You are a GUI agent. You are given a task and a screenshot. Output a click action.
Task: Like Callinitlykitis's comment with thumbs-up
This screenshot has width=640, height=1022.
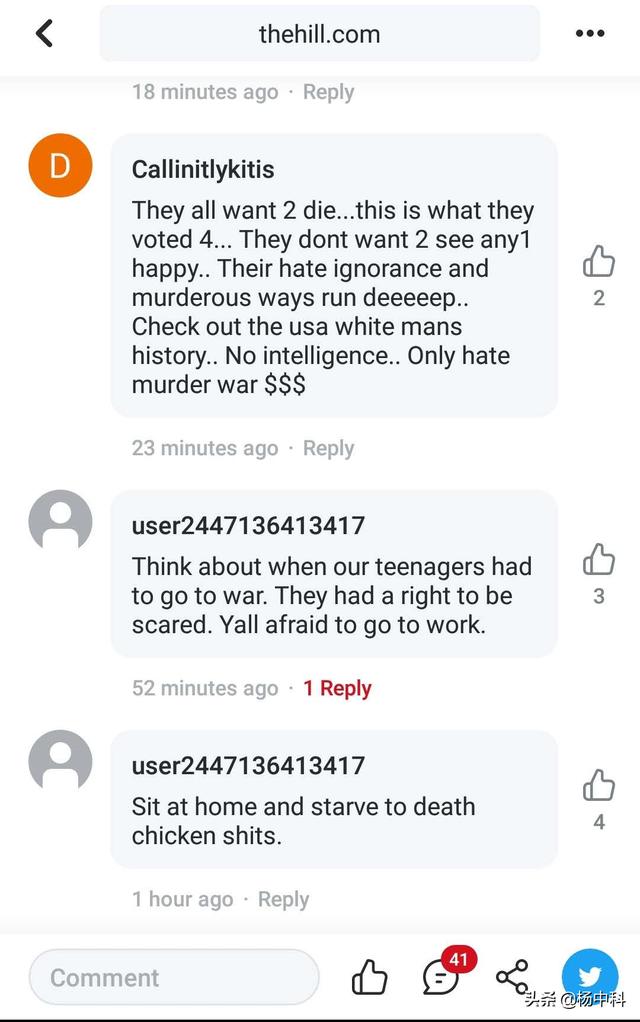(x=598, y=261)
